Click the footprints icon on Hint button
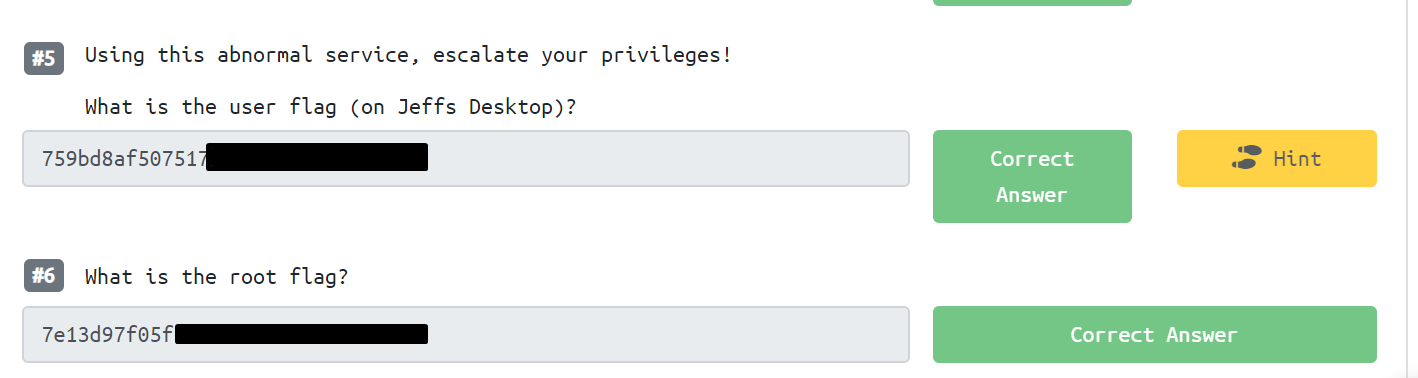 coord(1246,158)
